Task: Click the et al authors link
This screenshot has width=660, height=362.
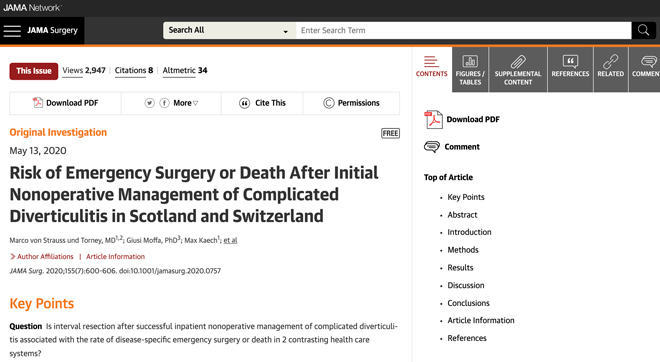Action: click(230, 240)
